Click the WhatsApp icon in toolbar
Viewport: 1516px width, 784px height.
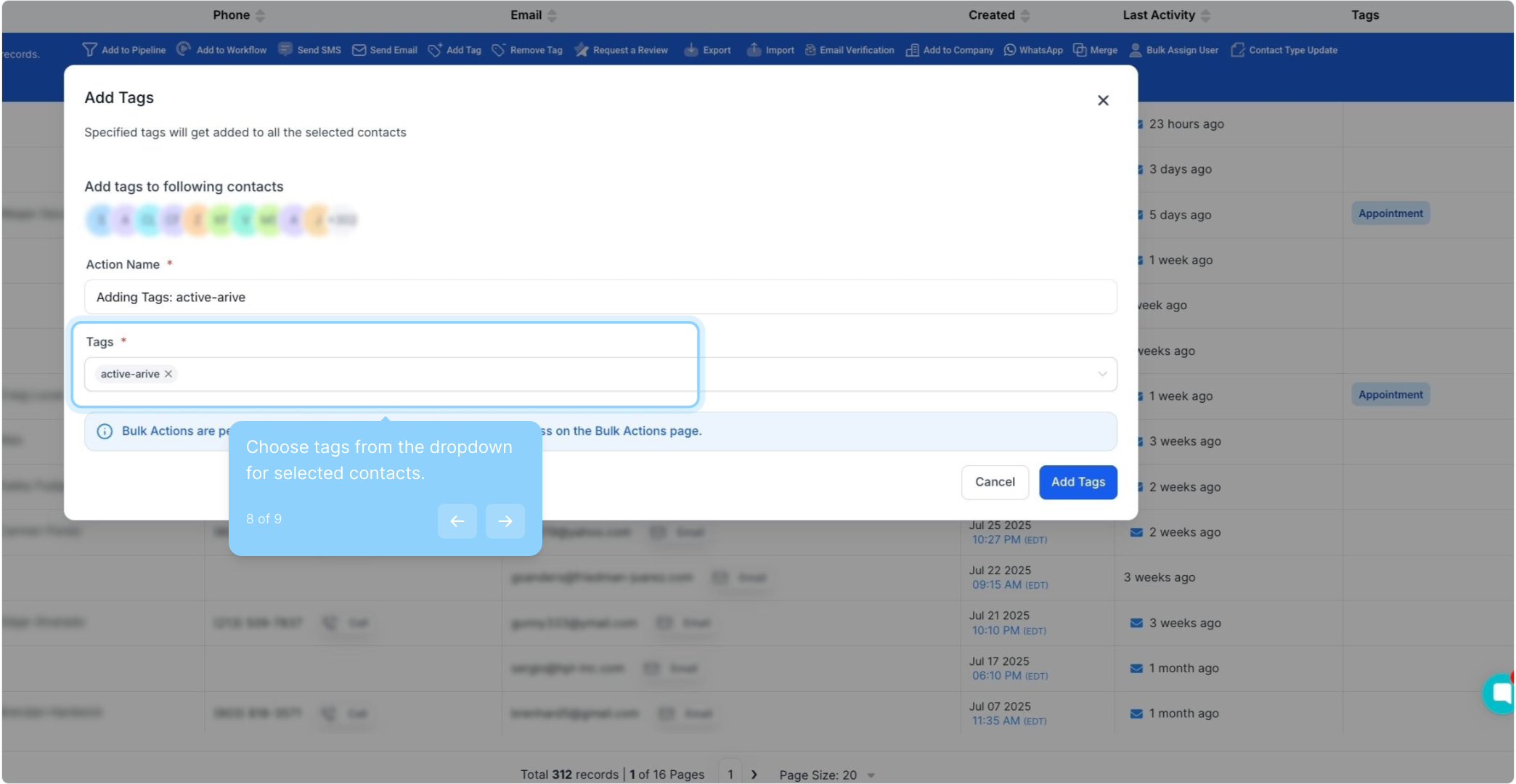[1010, 50]
